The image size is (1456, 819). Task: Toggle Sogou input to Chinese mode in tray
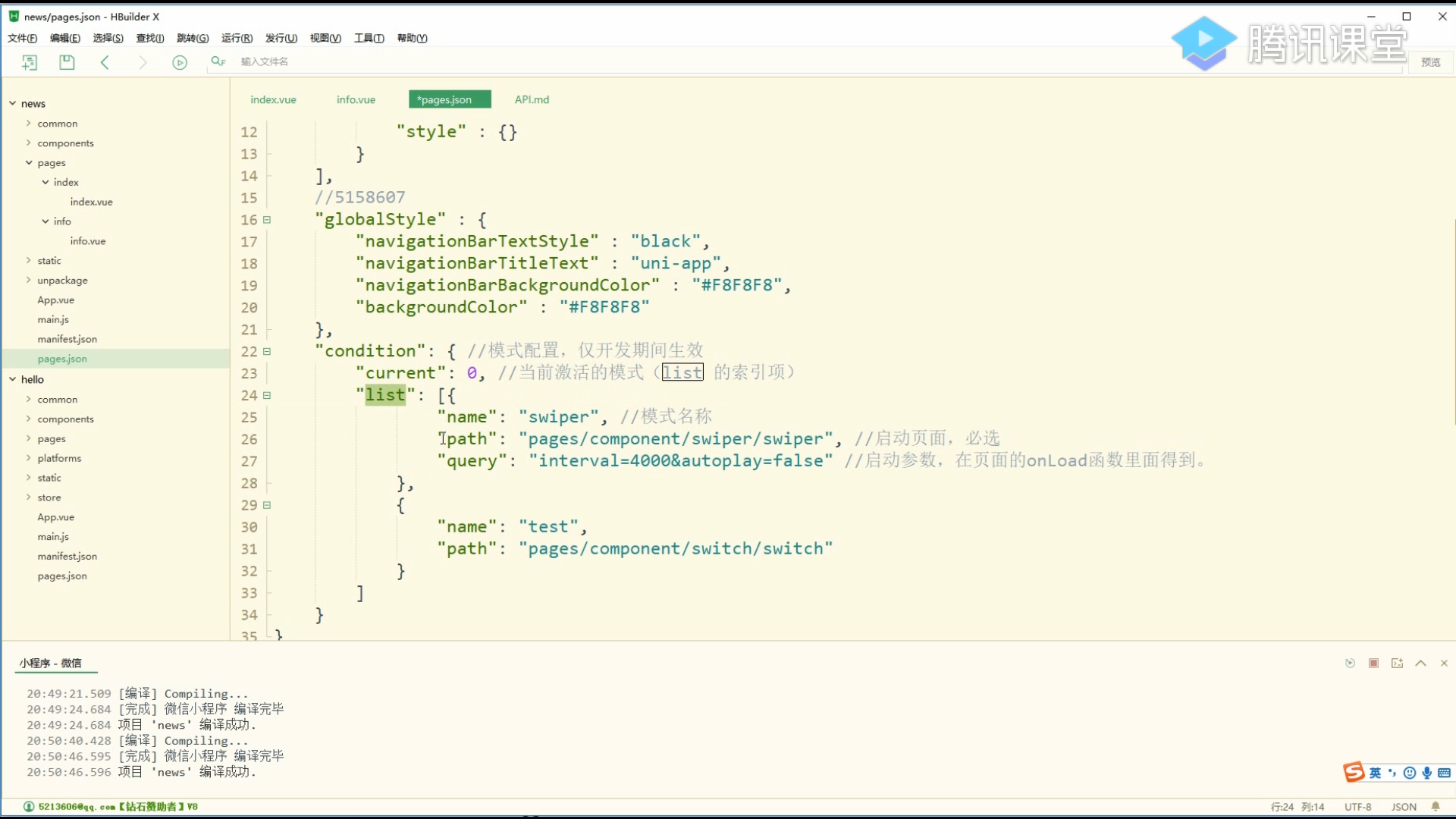tap(1375, 773)
